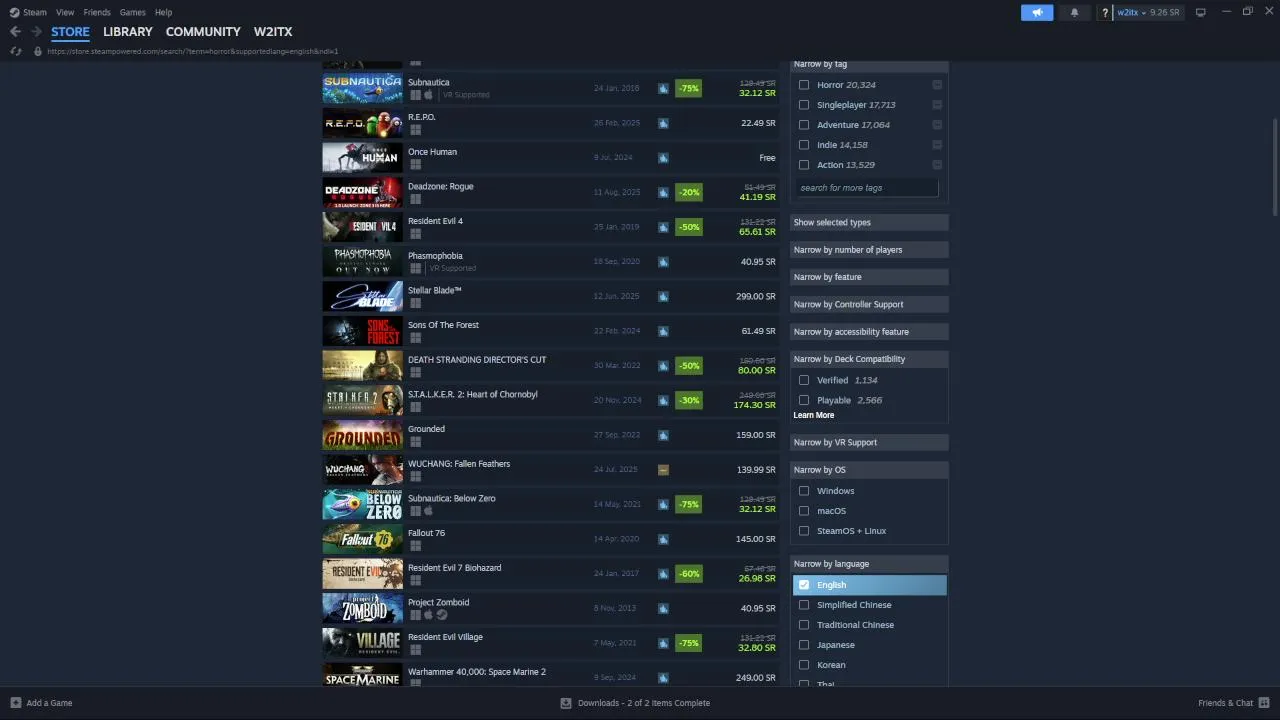This screenshot has width=1280, height=720.
Task: Enter Big Picture mode via monitor icon
Action: pyautogui.click(x=1201, y=12)
